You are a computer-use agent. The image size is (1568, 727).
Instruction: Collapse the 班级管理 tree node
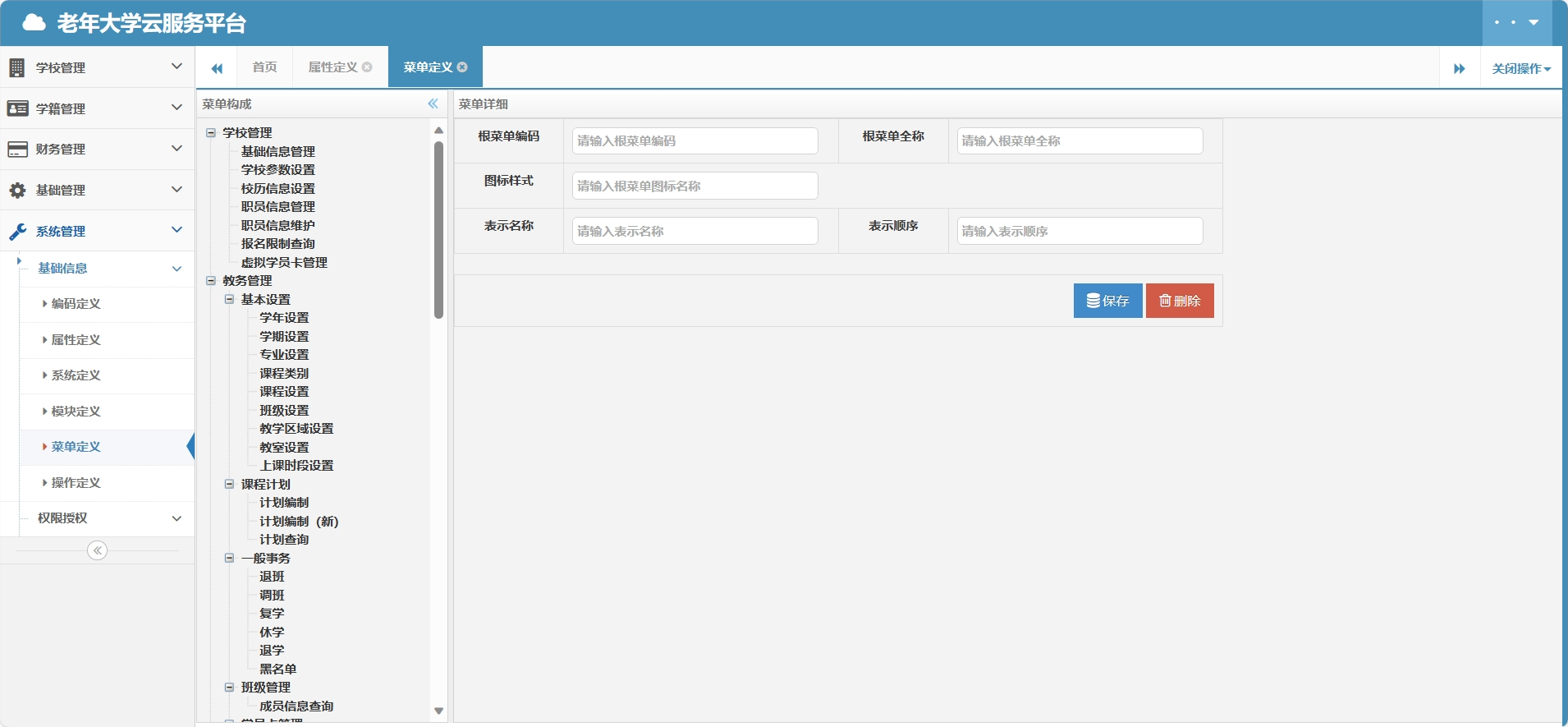pos(230,687)
